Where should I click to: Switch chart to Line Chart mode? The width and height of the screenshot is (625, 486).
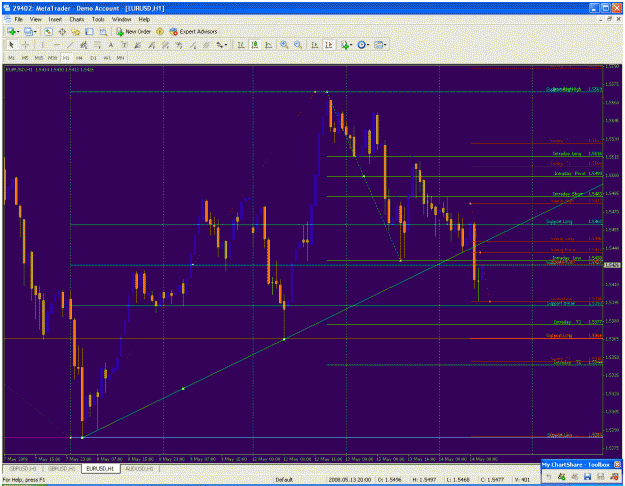pyautogui.click(x=269, y=45)
